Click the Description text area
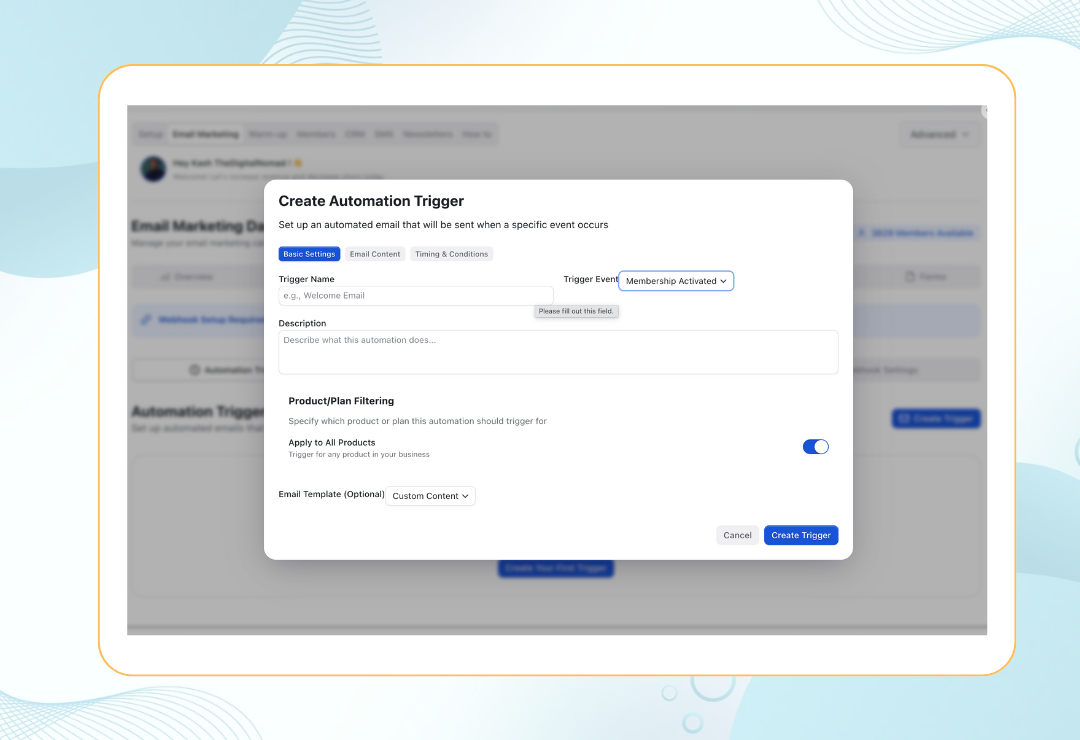This screenshot has height=740, width=1080. coord(558,352)
